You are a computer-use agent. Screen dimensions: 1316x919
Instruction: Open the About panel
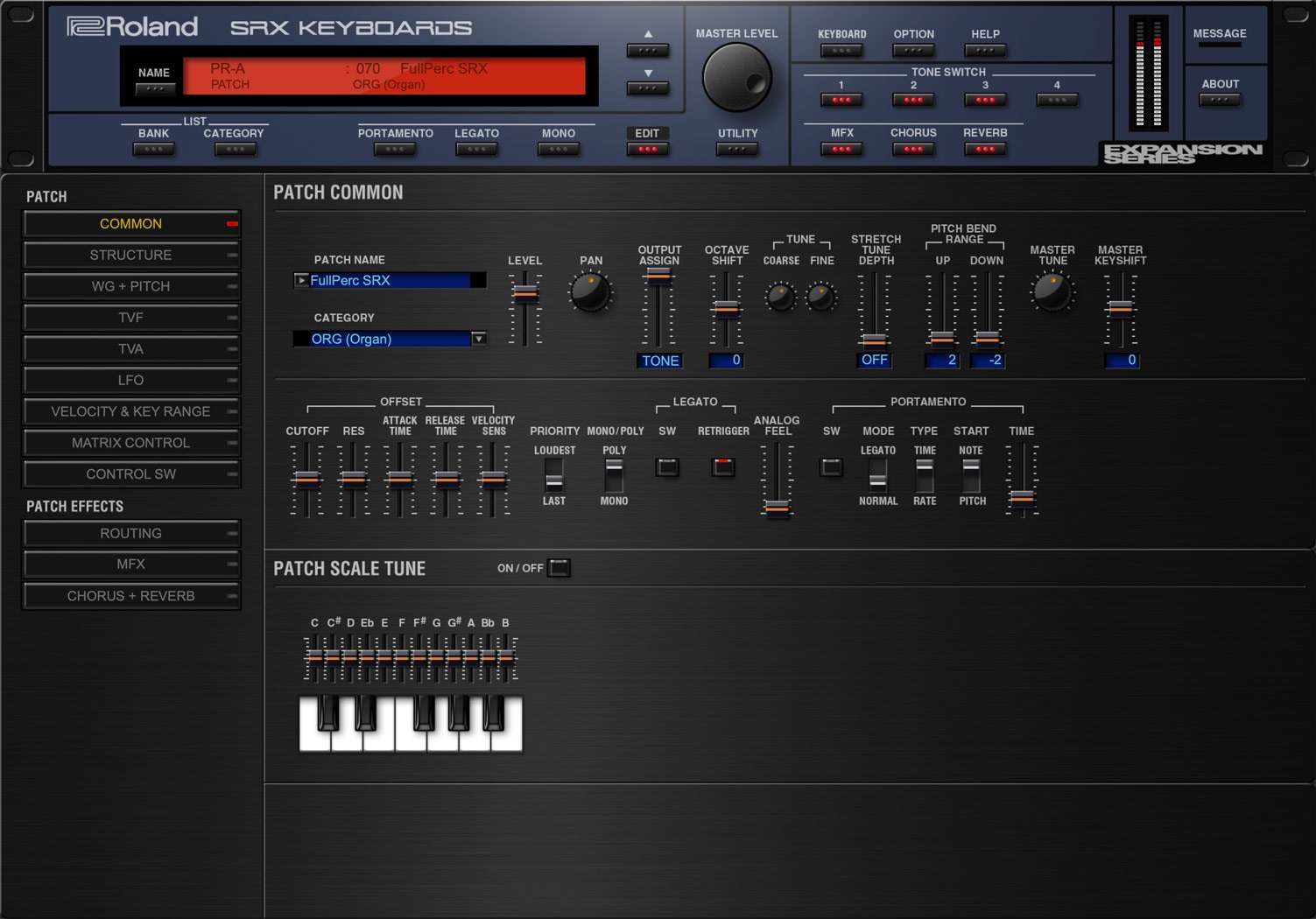(1219, 99)
